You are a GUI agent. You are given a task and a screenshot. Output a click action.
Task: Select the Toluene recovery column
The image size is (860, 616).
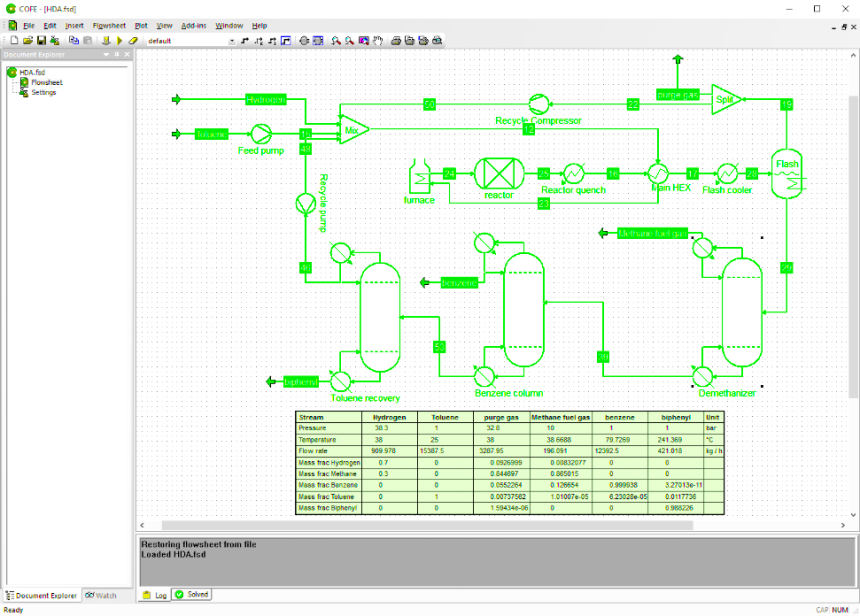[x=380, y=318]
